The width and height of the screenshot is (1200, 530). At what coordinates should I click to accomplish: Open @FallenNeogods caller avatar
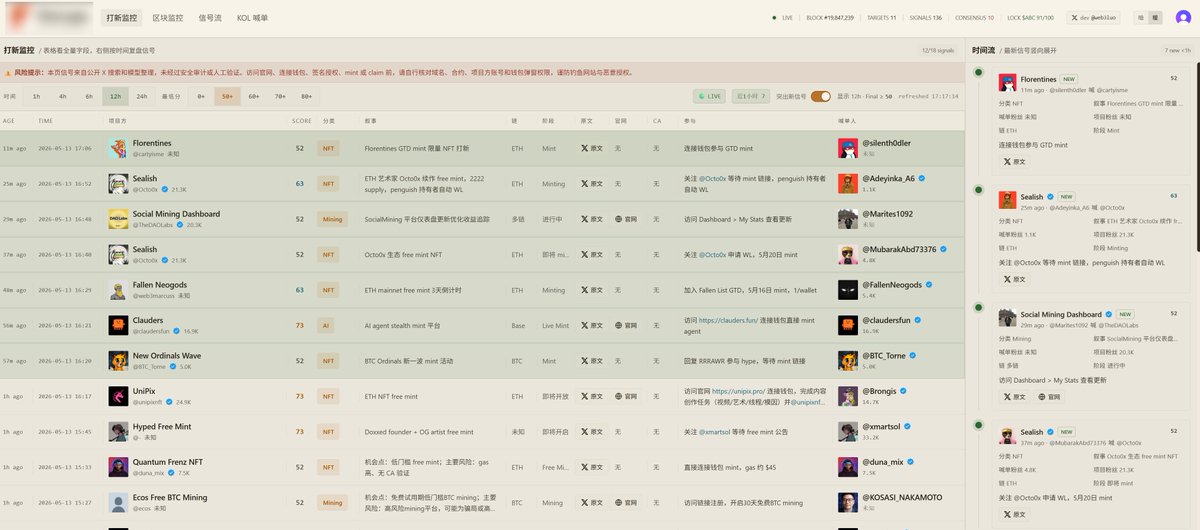tap(847, 291)
